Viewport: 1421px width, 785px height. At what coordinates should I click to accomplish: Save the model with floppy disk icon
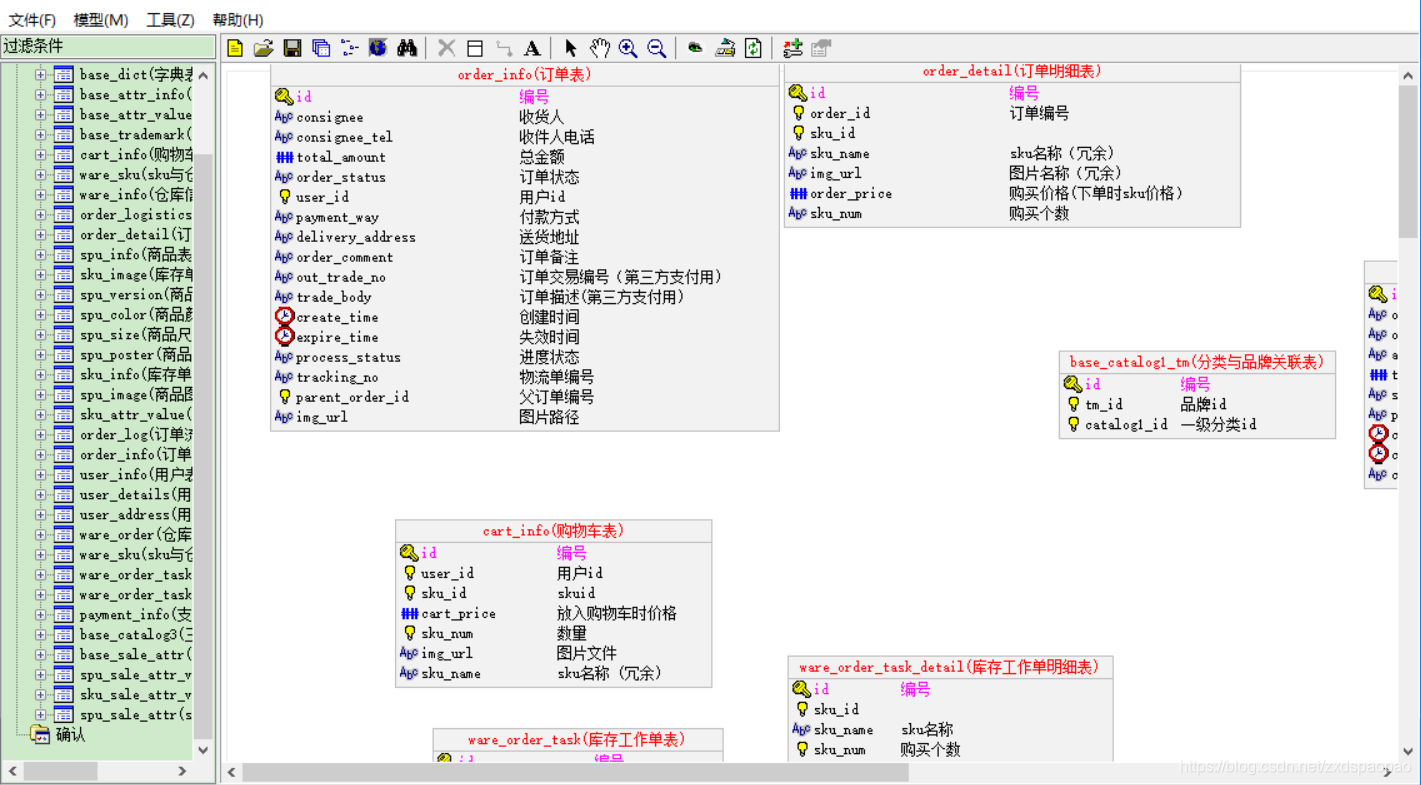[x=292, y=48]
